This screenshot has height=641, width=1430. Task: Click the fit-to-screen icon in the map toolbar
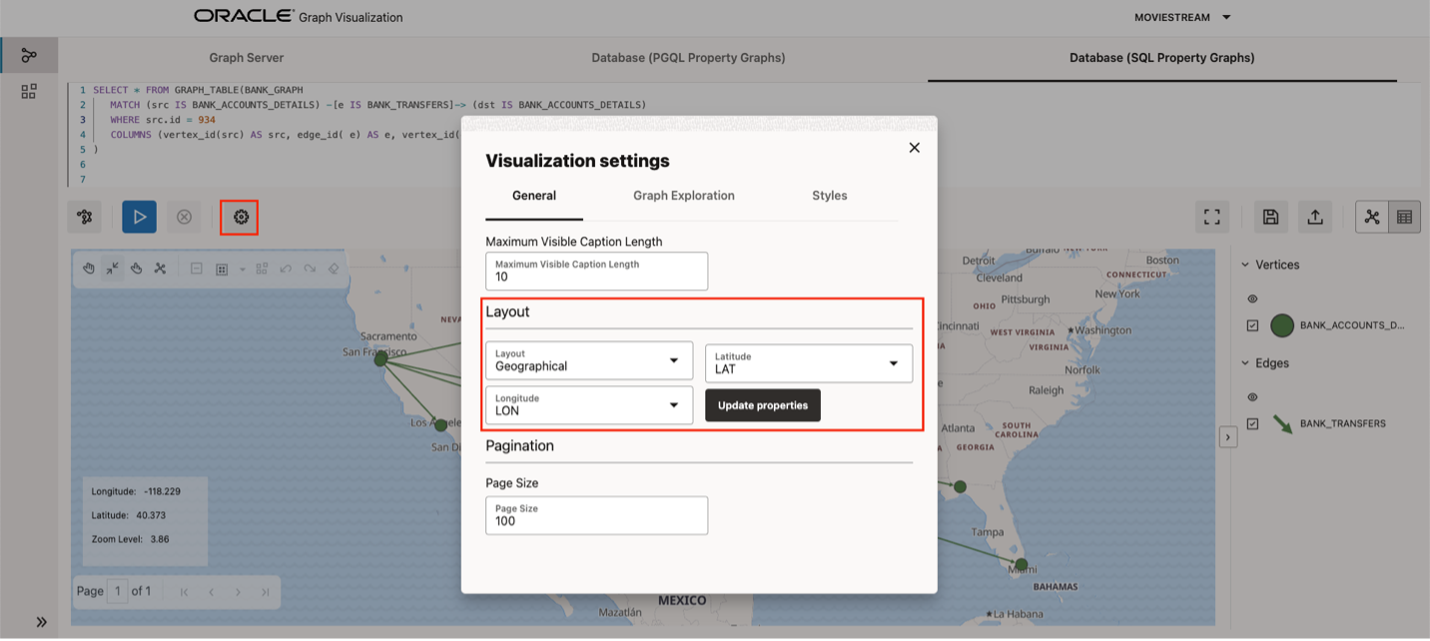(112, 268)
